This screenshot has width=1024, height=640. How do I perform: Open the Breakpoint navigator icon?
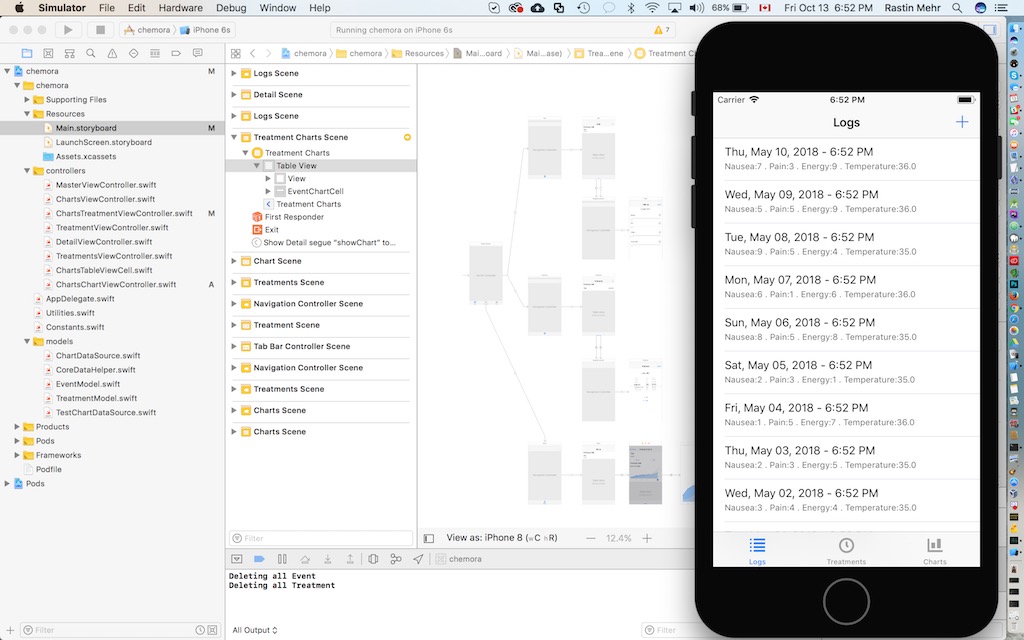click(176, 54)
